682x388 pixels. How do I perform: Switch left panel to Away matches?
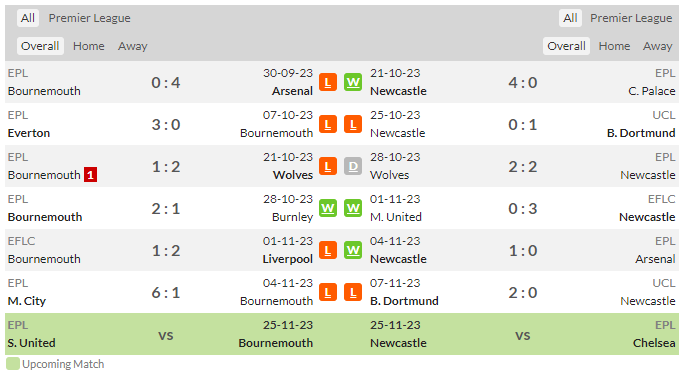(x=133, y=46)
